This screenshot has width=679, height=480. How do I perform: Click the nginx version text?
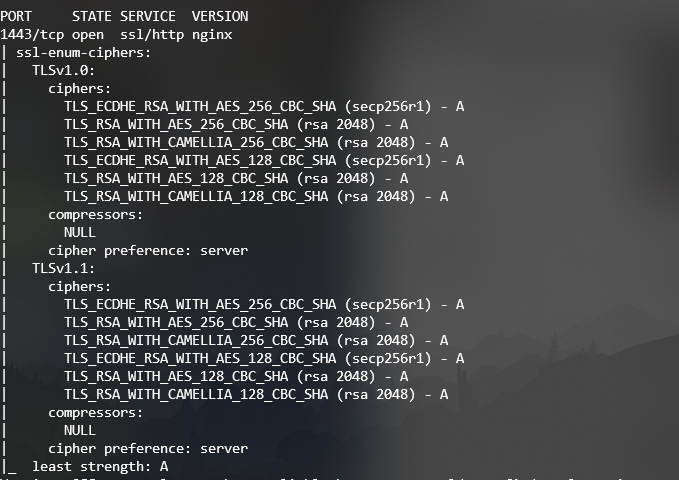212,35
